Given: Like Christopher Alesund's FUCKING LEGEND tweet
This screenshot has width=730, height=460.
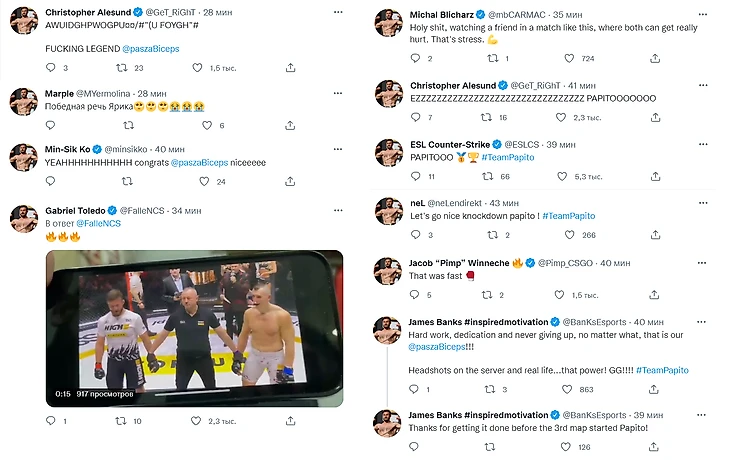Looking at the screenshot, I should pos(205,68).
